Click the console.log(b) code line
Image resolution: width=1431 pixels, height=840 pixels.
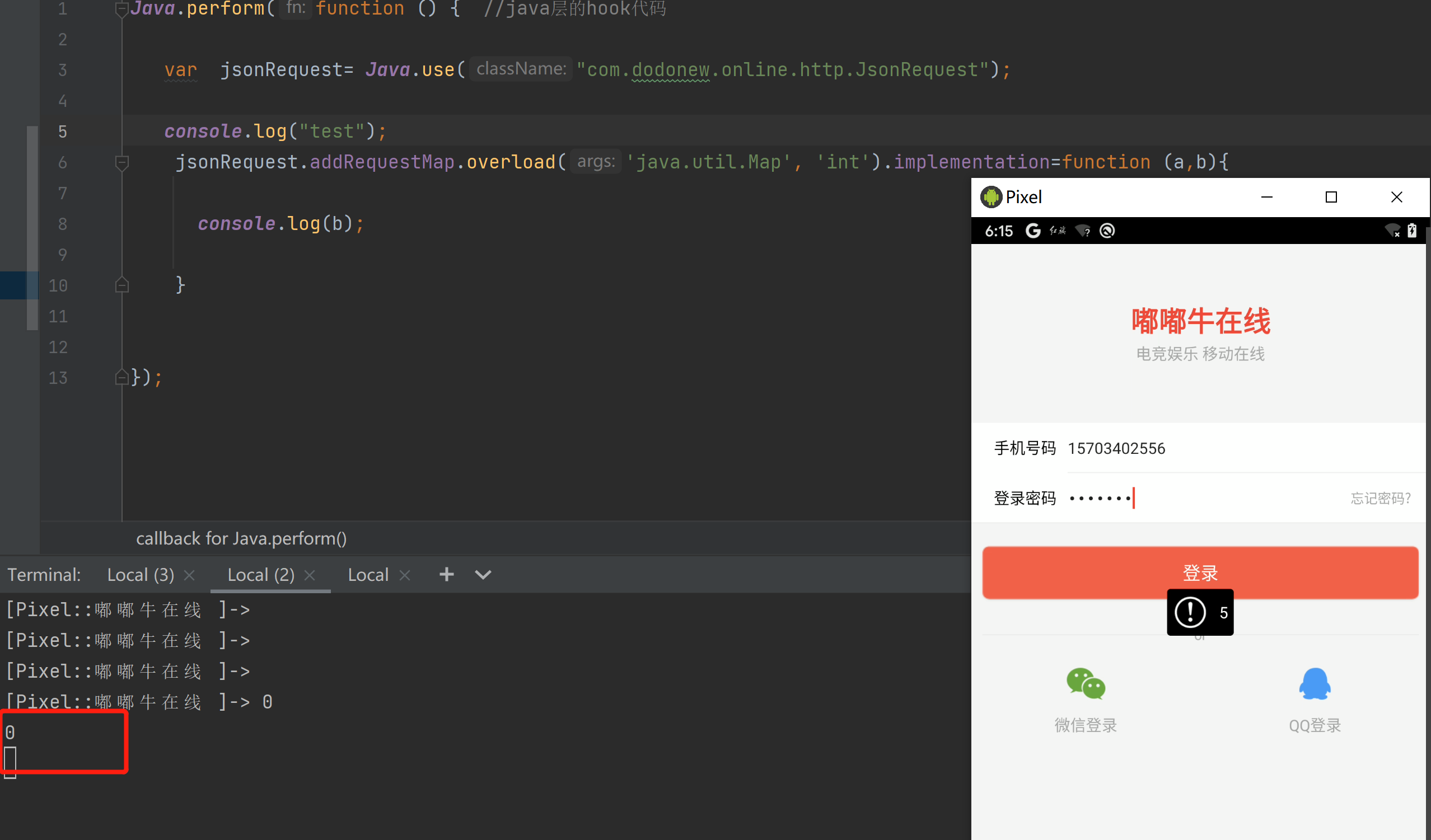280,224
